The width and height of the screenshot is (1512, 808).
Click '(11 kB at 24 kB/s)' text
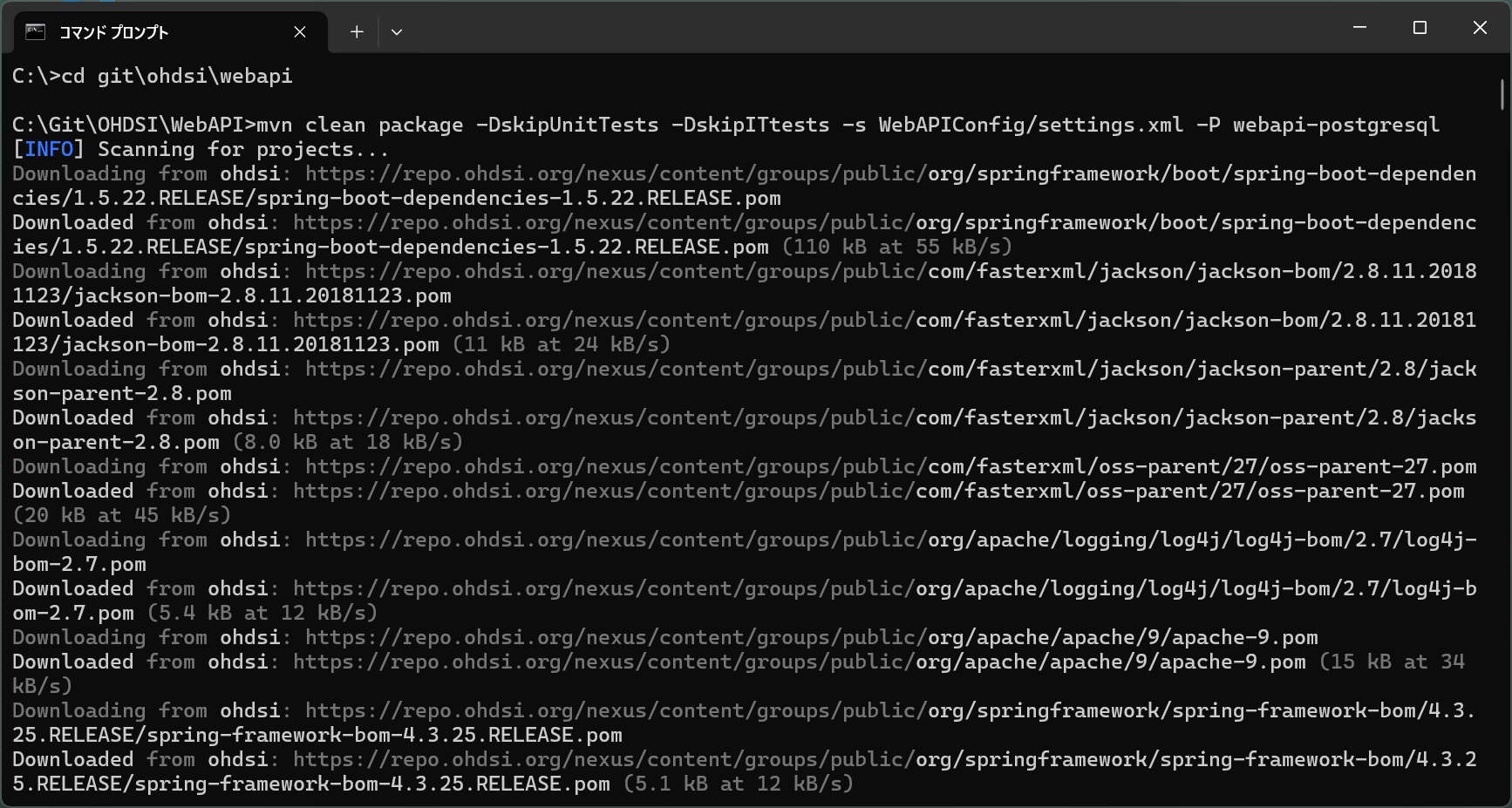(562, 344)
